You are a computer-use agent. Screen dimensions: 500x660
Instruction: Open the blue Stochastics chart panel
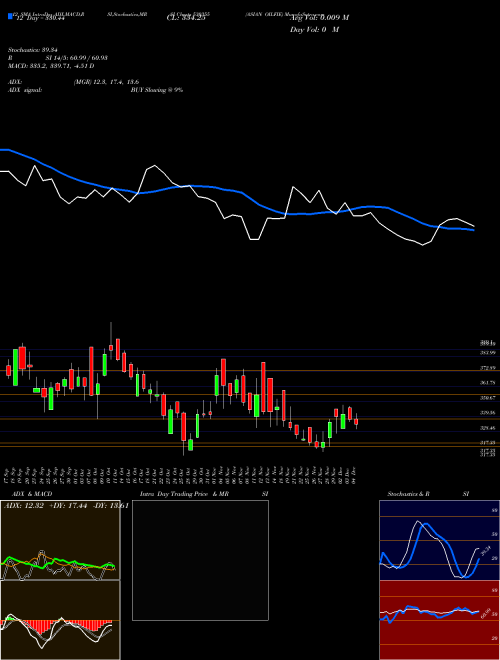[x=439, y=540]
